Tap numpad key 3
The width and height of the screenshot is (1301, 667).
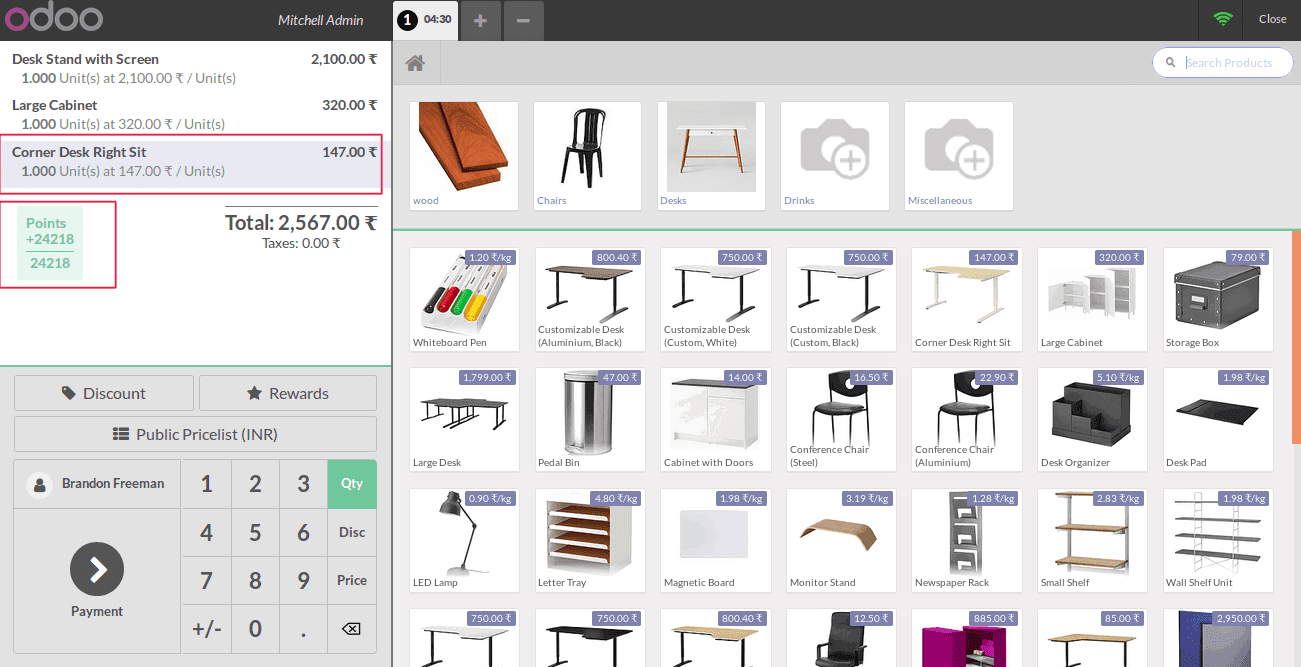tap(303, 484)
